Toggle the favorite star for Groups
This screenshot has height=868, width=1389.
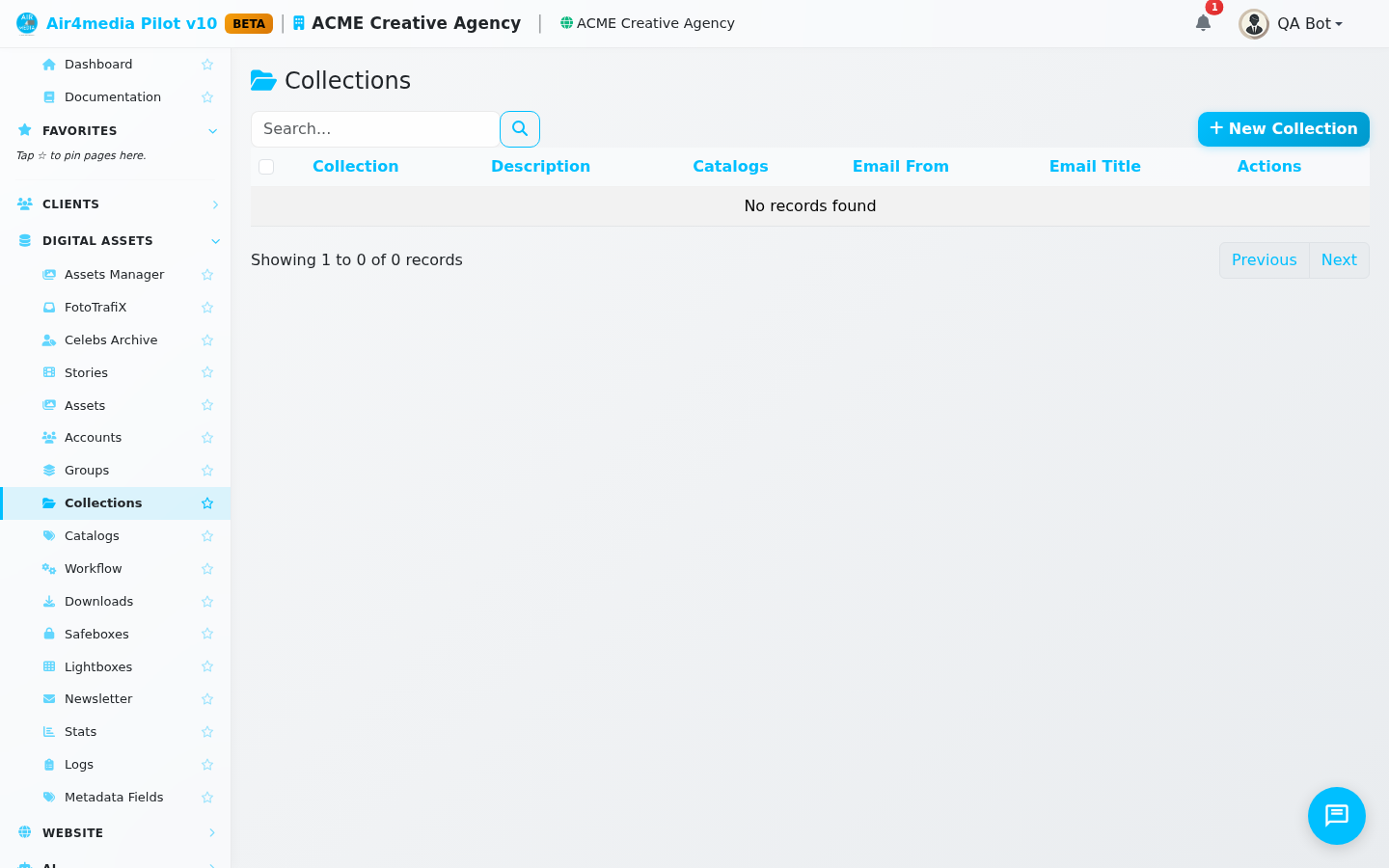coord(207,471)
